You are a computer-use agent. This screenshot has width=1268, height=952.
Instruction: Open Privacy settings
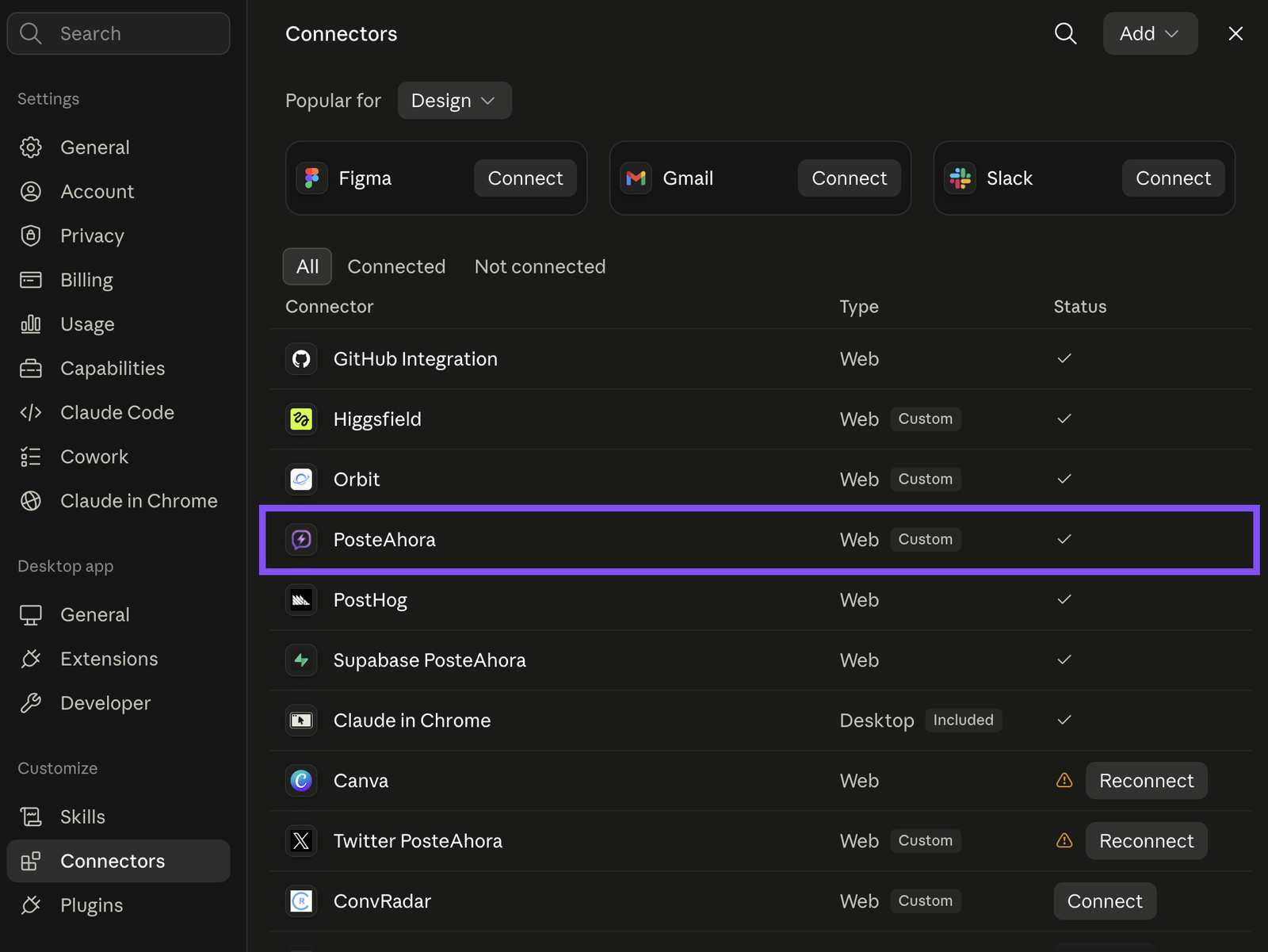coord(118,236)
